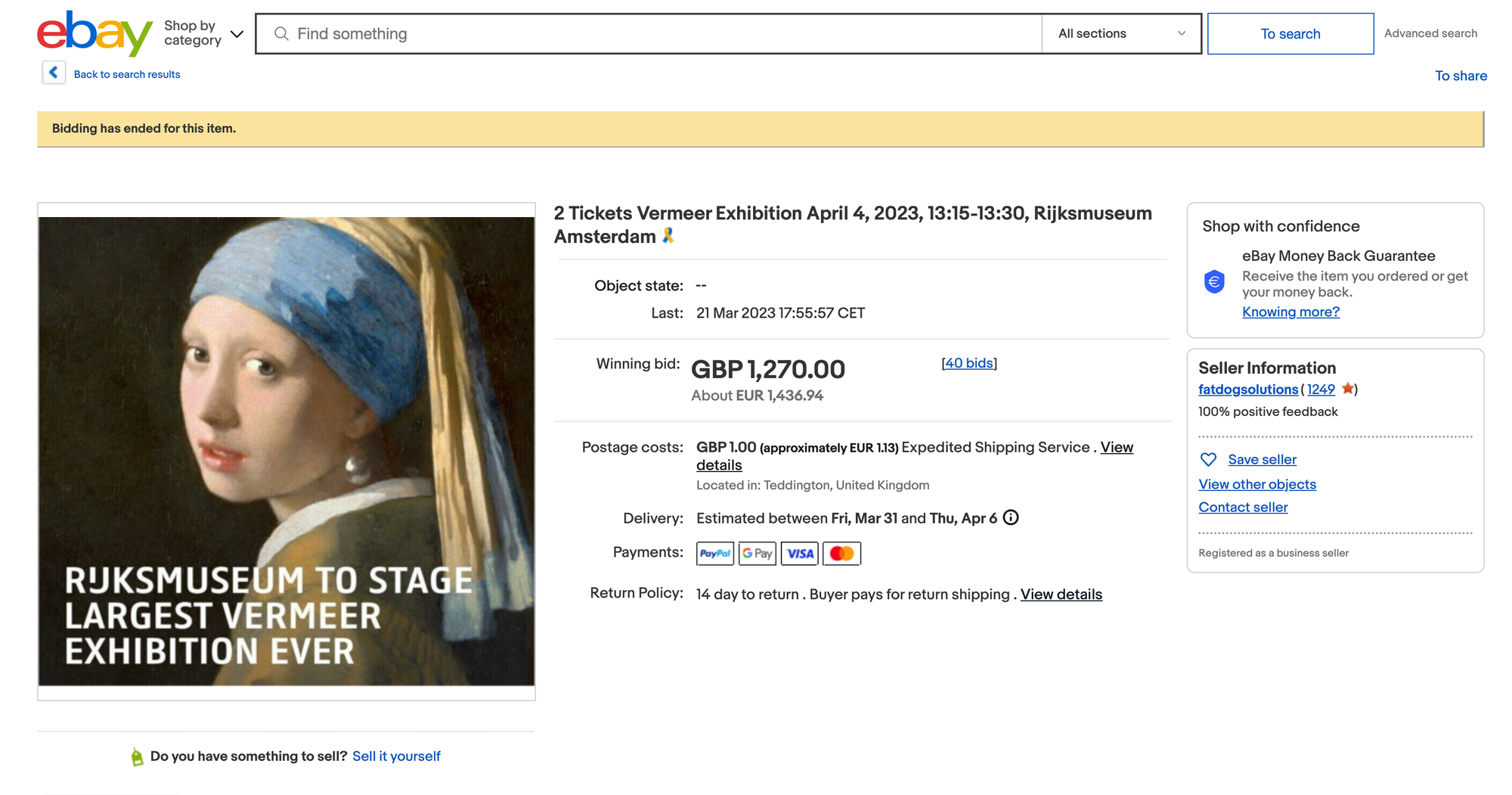1512x795 pixels.
Task: Expand the Shop by category menu
Action: [x=203, y=33]
